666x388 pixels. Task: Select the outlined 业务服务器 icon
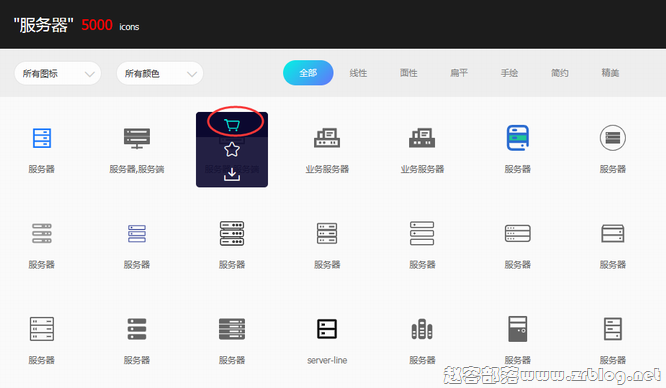(327, 138)
